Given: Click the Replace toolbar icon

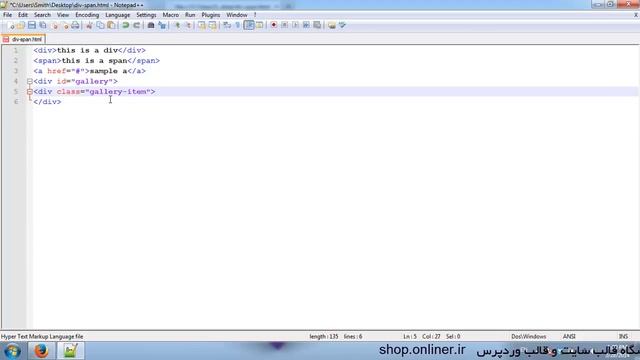Looking at the screenshot, I should (x=162, y=25).
